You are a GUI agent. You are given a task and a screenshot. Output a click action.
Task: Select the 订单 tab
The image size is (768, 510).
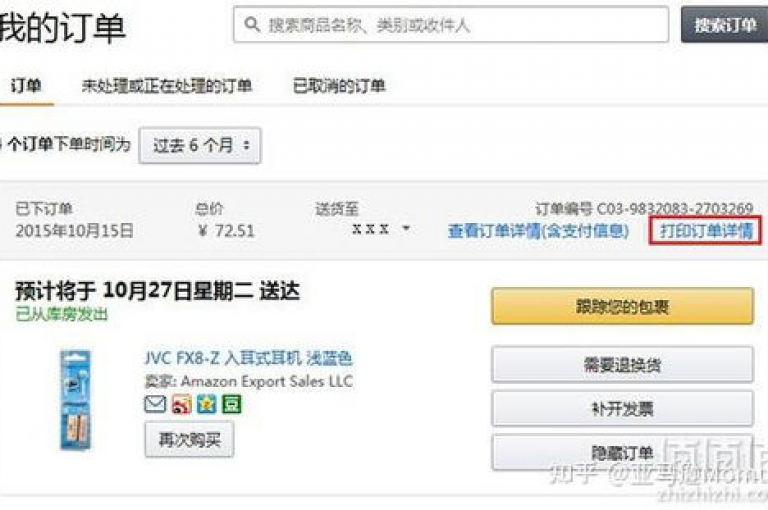26,86
